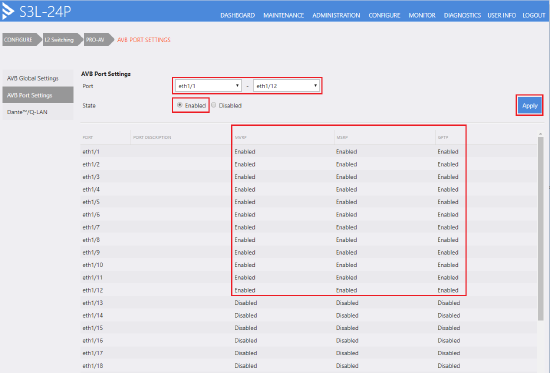The height and width of the screenshot is (373, 550).
Task: Open the ADMINISTRATION menu
Action: [x=336, y=15]
